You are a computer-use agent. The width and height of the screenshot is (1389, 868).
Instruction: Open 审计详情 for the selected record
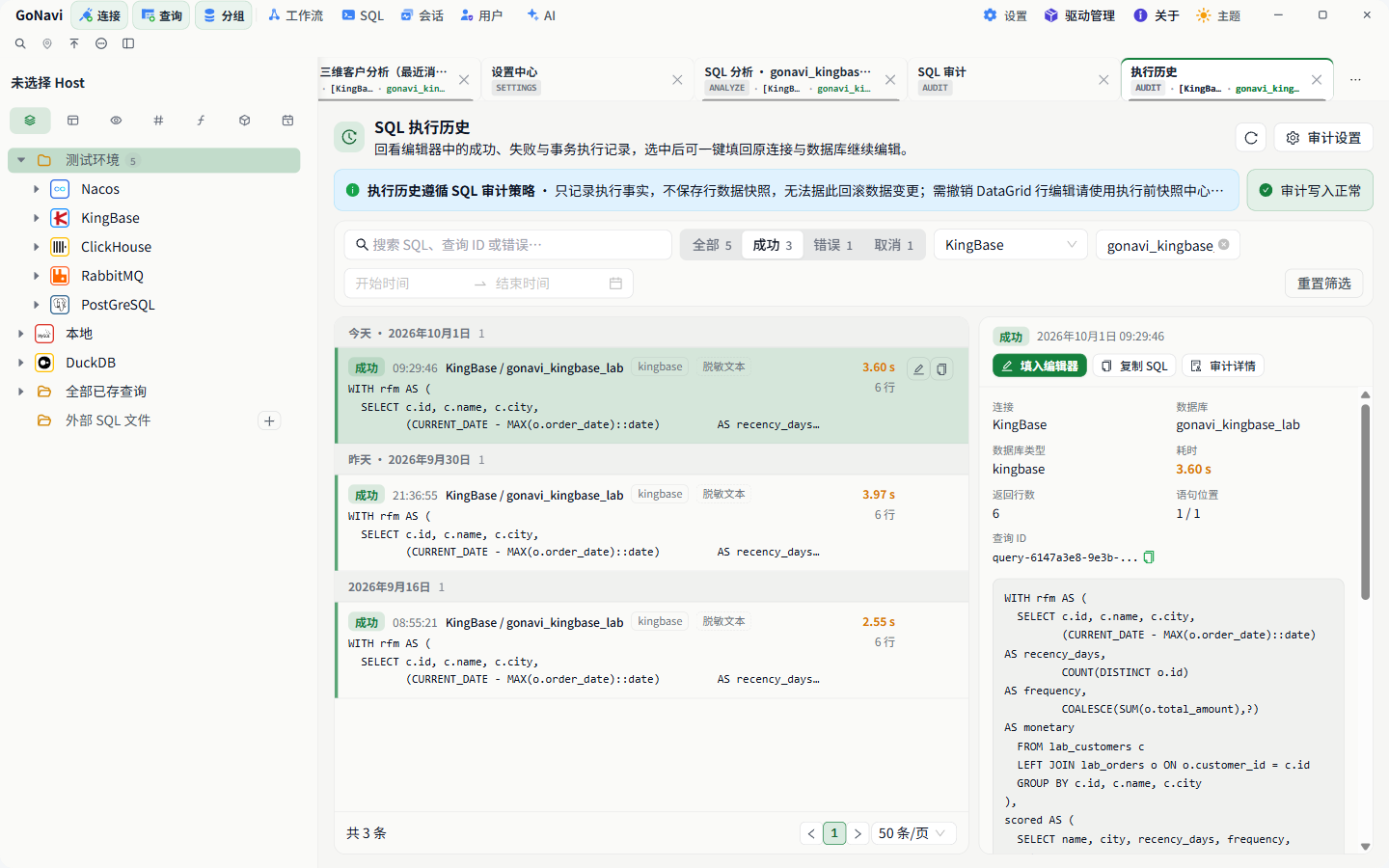pyautogui.click(x=1223, y=366)
